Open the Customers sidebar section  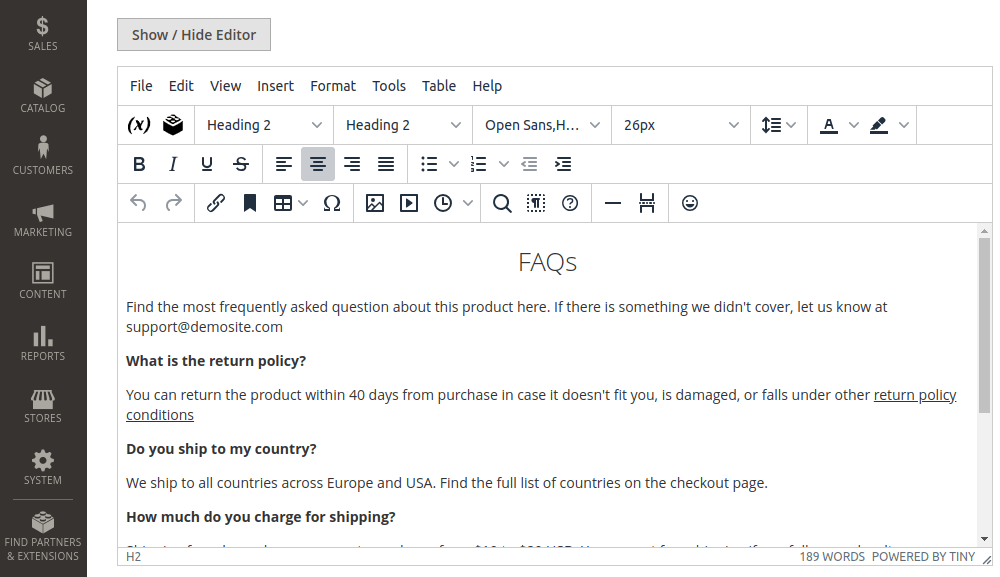(43, 156)
